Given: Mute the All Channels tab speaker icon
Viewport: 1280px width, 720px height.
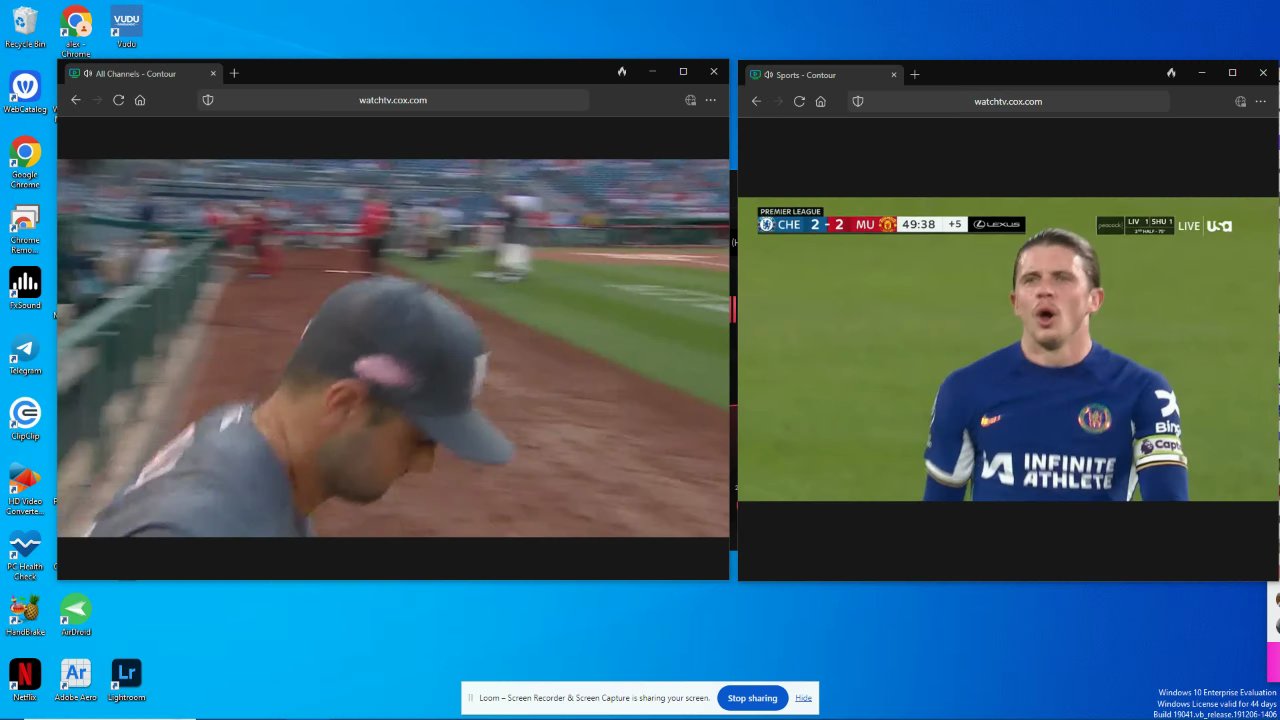Looking at the screenshot, I should [87, 73].
